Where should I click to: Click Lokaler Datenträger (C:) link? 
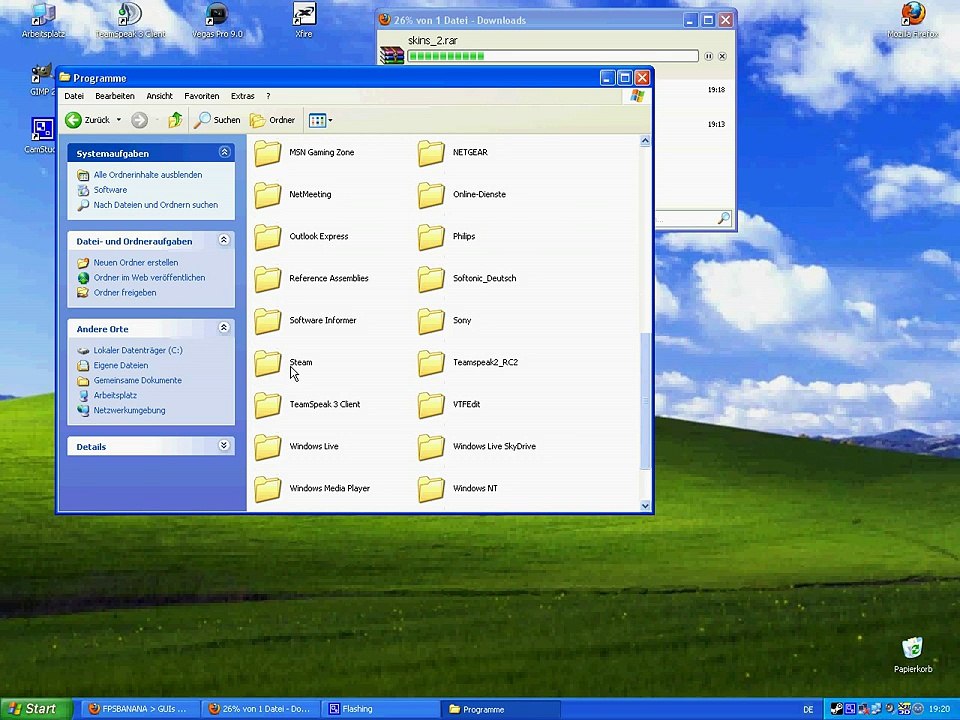[137, 350]
